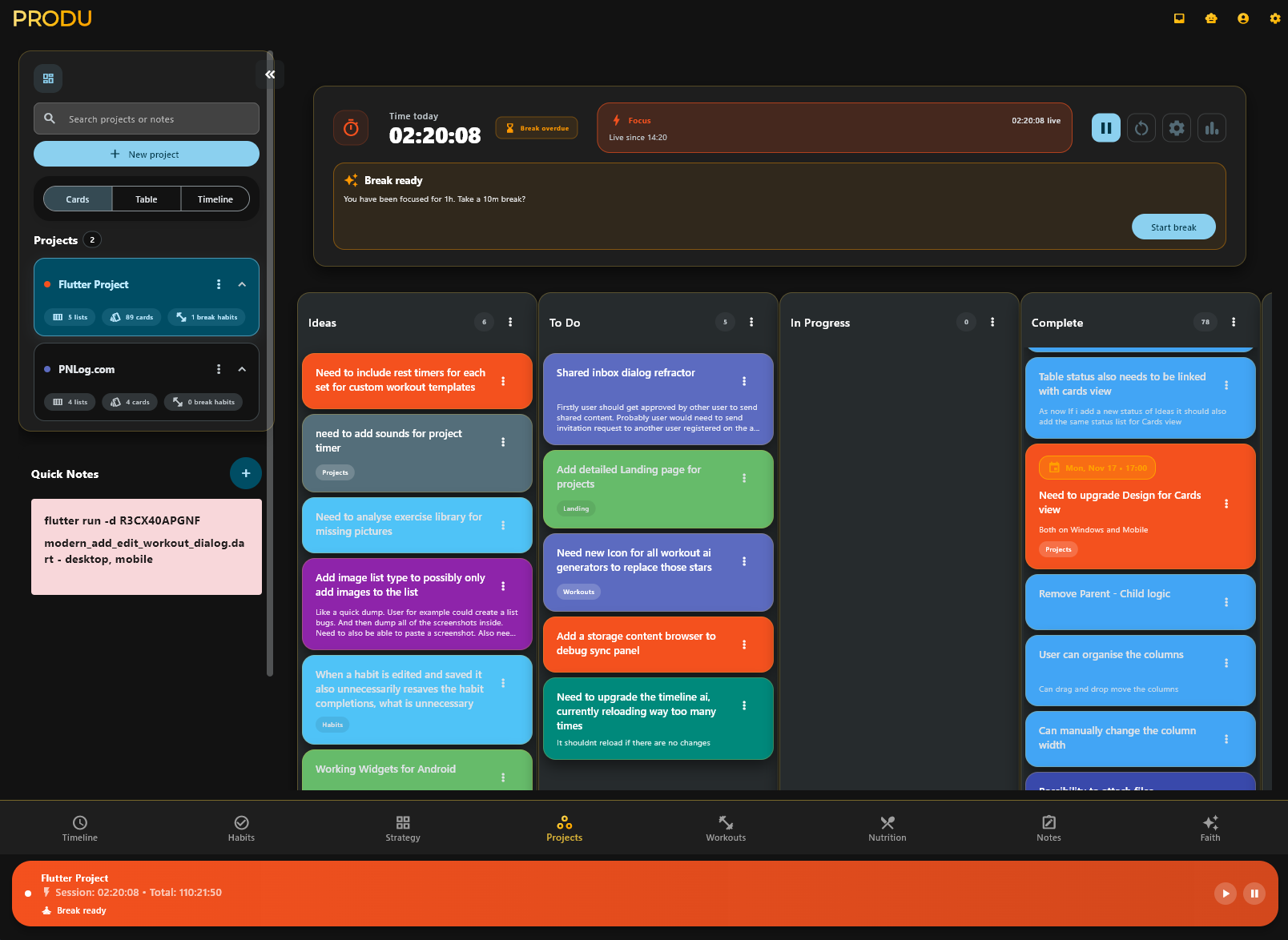
Task: Open Habits from the bottom navigation
Action: point(241,827)
